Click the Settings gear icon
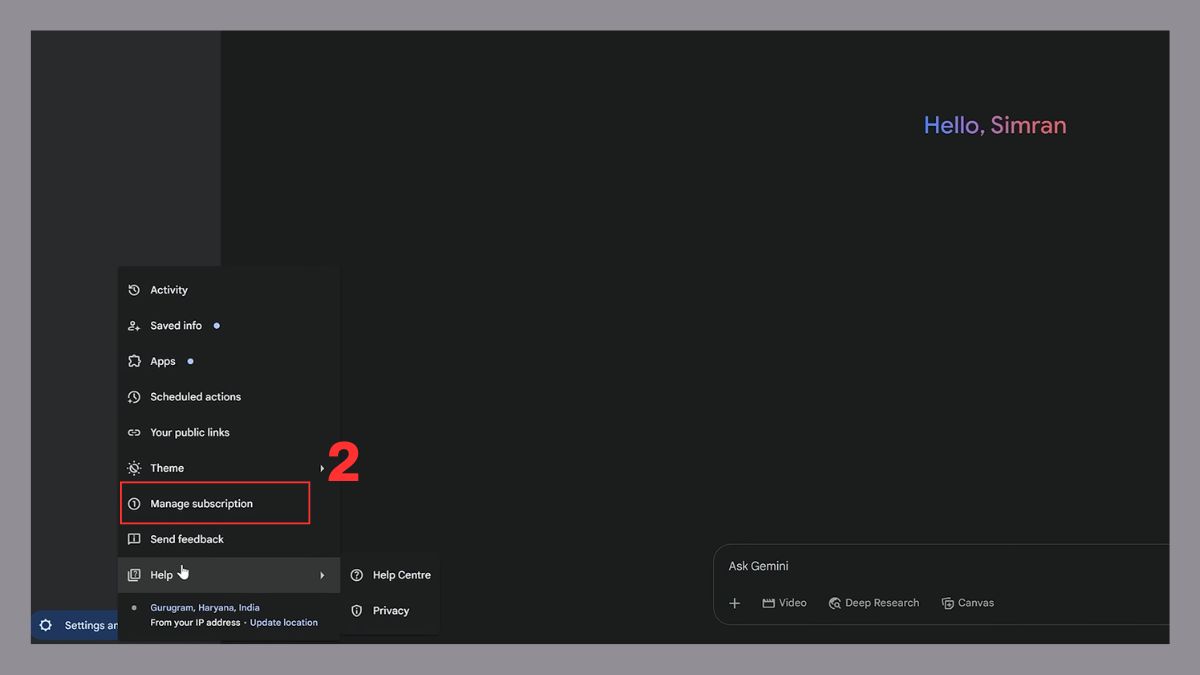1200x675 pixels. 45,626
